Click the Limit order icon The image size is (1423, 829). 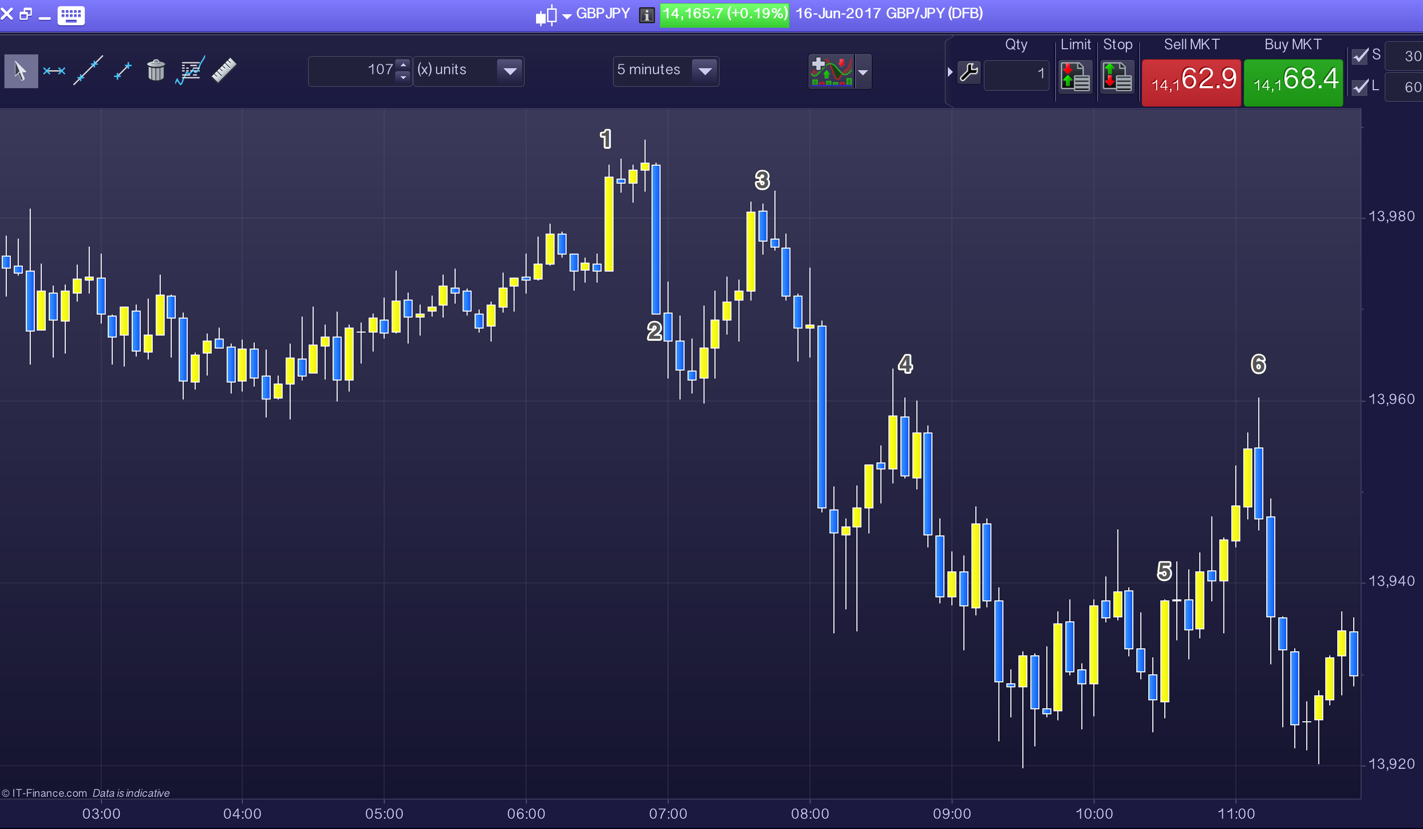tap(1075, 77)
